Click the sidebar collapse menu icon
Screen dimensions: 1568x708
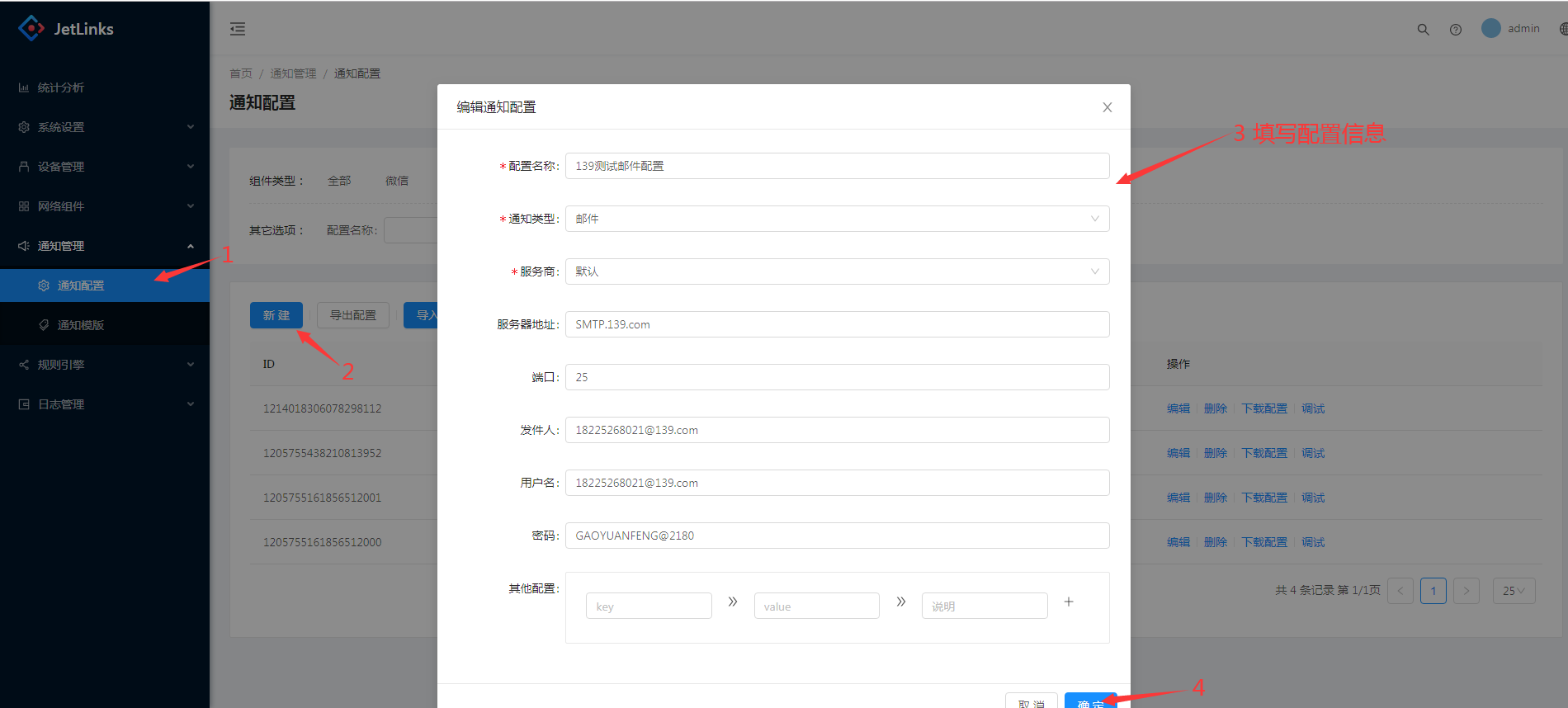pyautogui.click(x=238, y=29)
